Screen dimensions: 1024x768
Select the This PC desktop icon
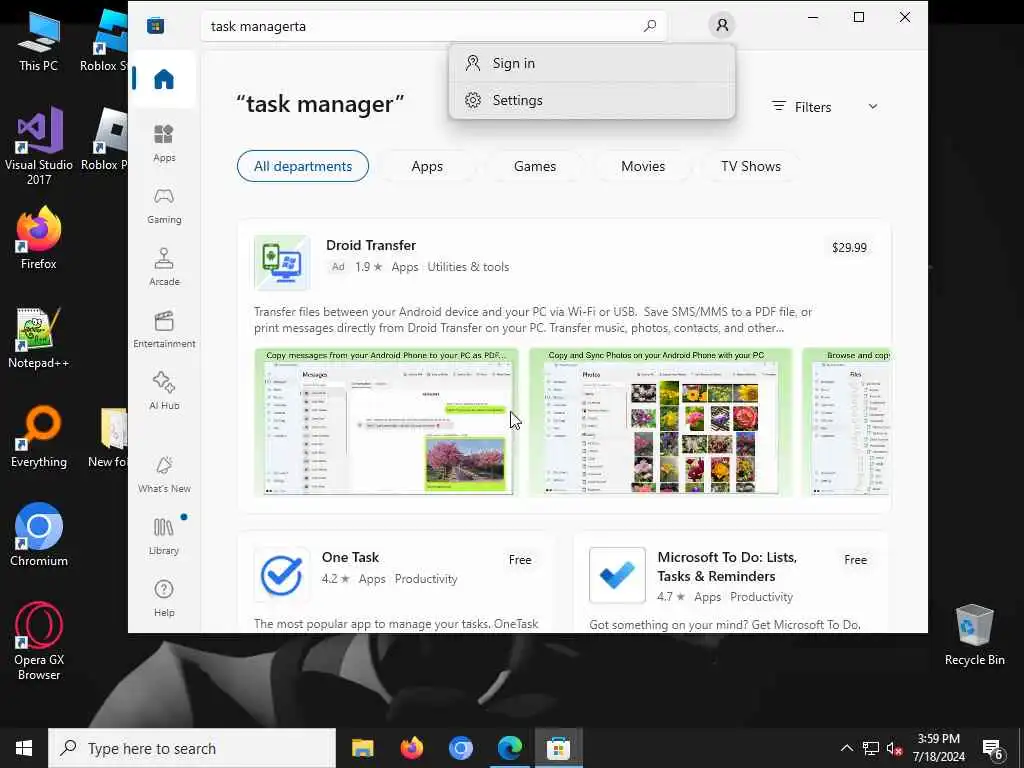click(x=38, y=41)
